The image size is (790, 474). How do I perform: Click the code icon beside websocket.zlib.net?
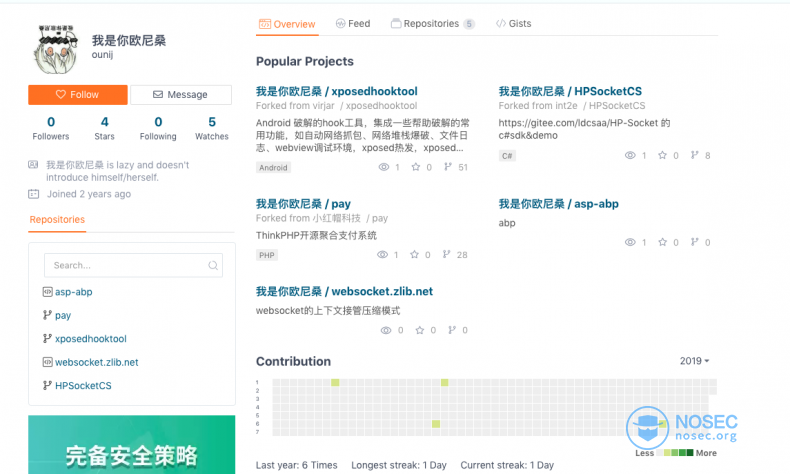(47, 362)
